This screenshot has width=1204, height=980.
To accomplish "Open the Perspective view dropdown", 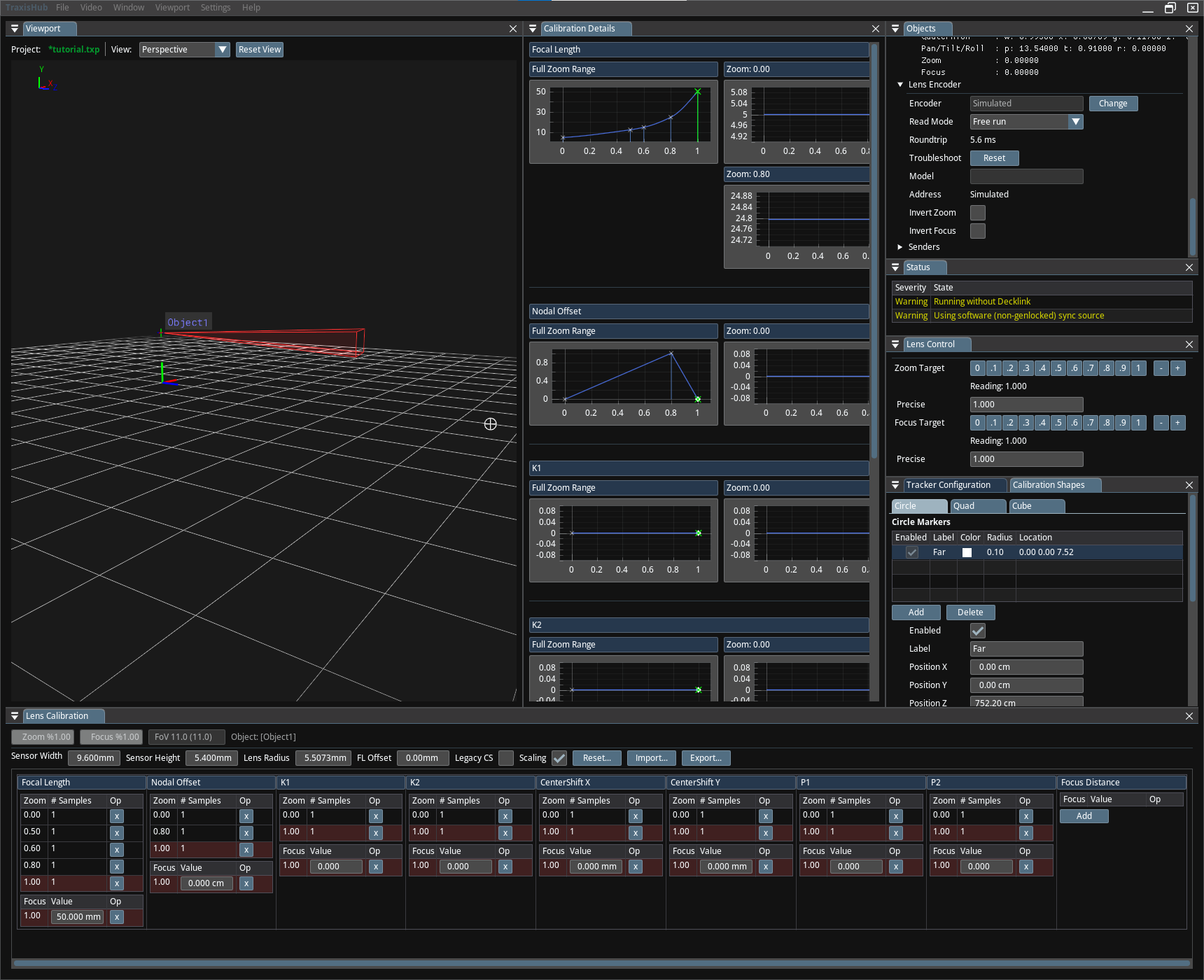I will [x=185, y=50].
